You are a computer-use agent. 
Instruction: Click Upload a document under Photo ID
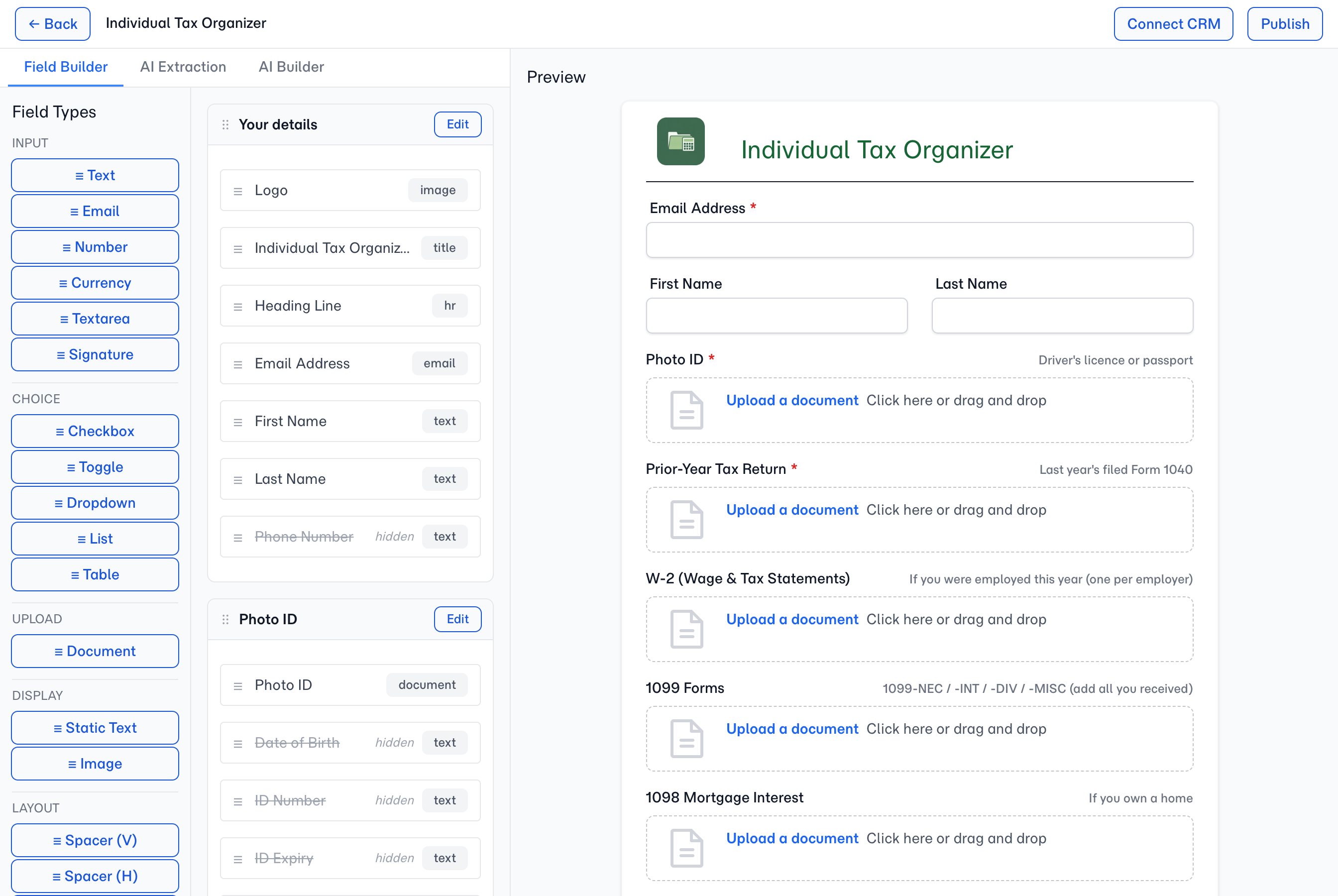point(792,401)
